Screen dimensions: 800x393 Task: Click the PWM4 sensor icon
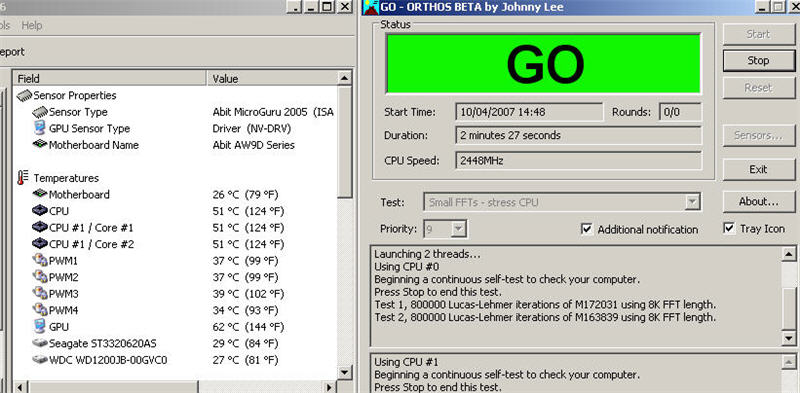(40, 310)
